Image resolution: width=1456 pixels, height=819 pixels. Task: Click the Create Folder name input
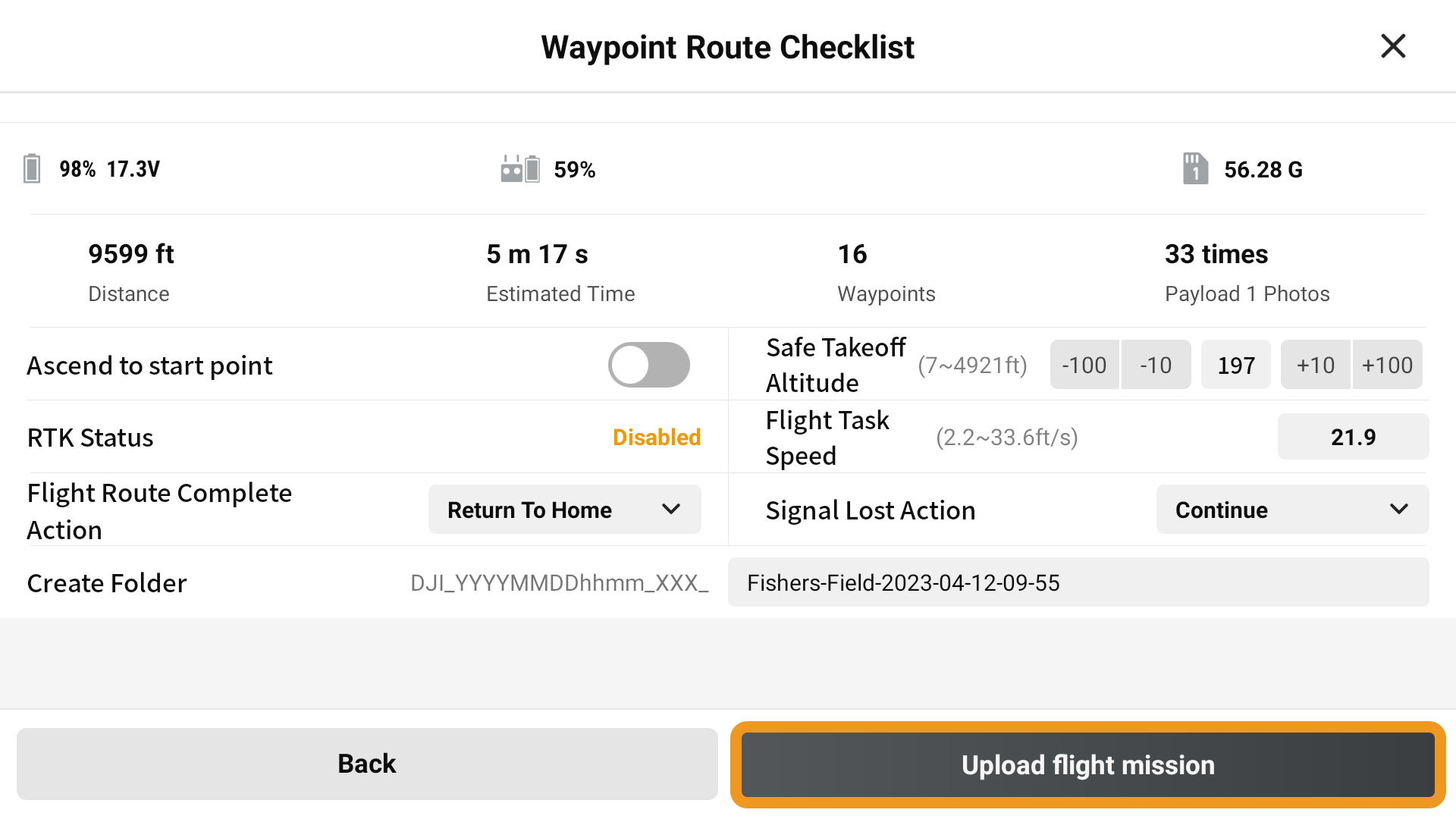click(1078, 582)
